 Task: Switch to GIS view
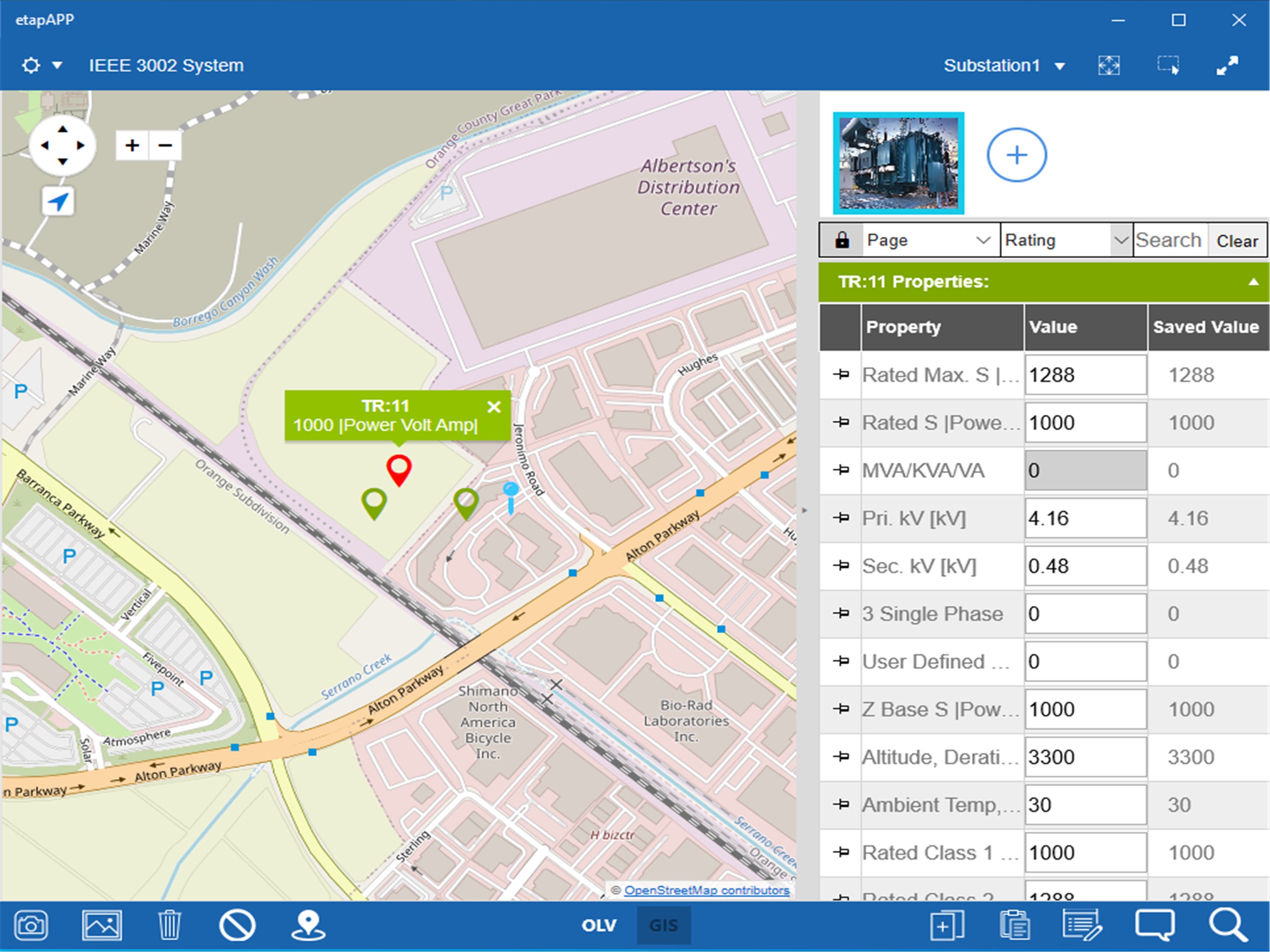pyautogui.click(x=664, y=925)
